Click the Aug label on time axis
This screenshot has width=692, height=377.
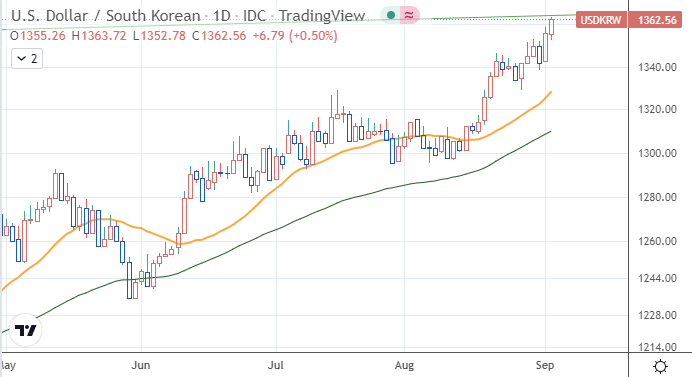[404, 365]
